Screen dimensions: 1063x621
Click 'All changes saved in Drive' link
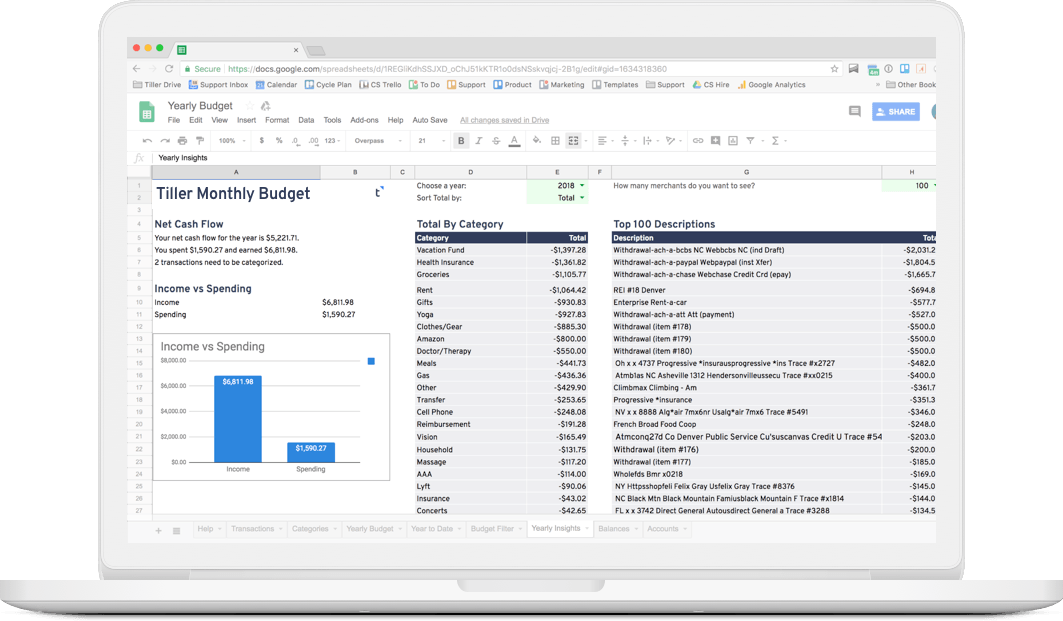(504, 120)
